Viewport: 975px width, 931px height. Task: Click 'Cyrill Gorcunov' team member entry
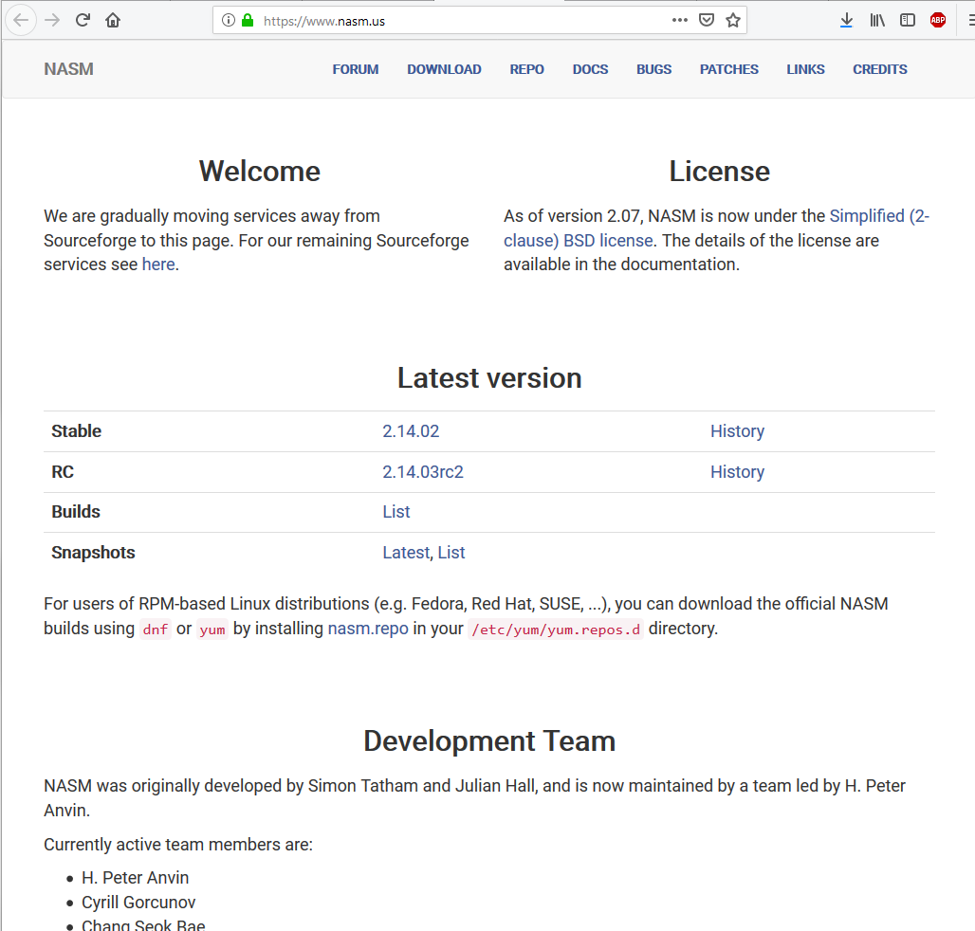(x=139, y=902)
